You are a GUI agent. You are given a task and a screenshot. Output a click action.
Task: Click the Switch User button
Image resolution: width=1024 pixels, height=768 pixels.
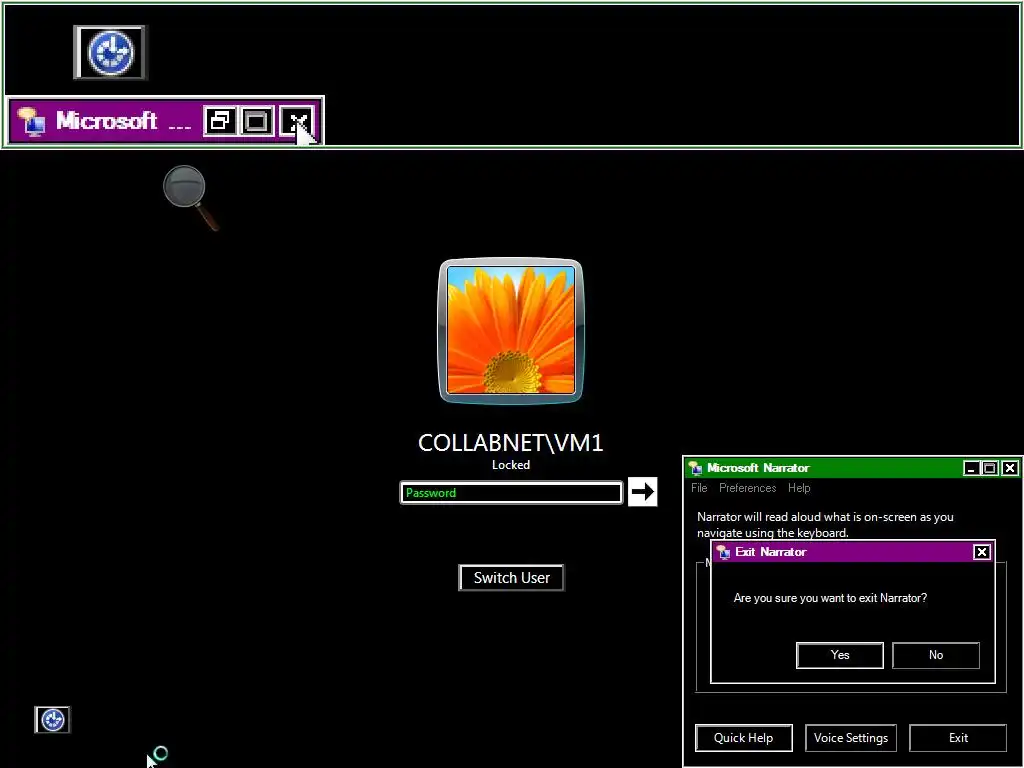511,578
